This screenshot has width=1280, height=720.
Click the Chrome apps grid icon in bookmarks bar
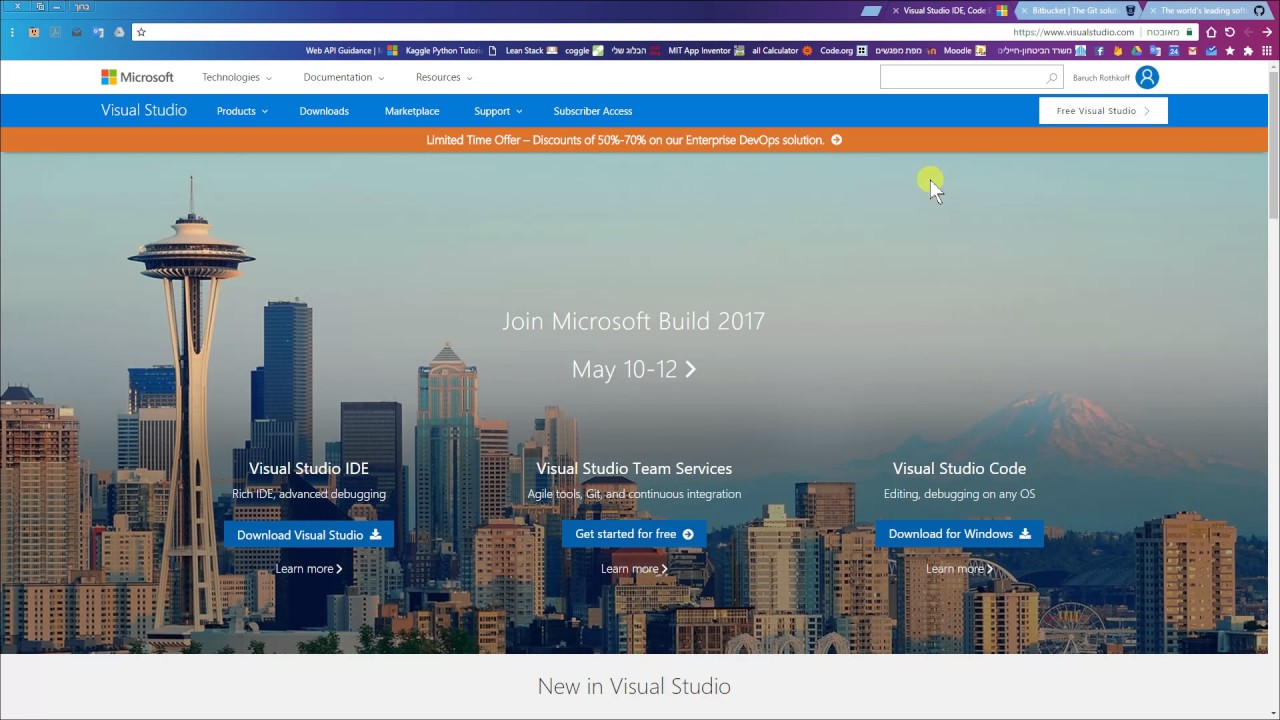(1267, 51)
